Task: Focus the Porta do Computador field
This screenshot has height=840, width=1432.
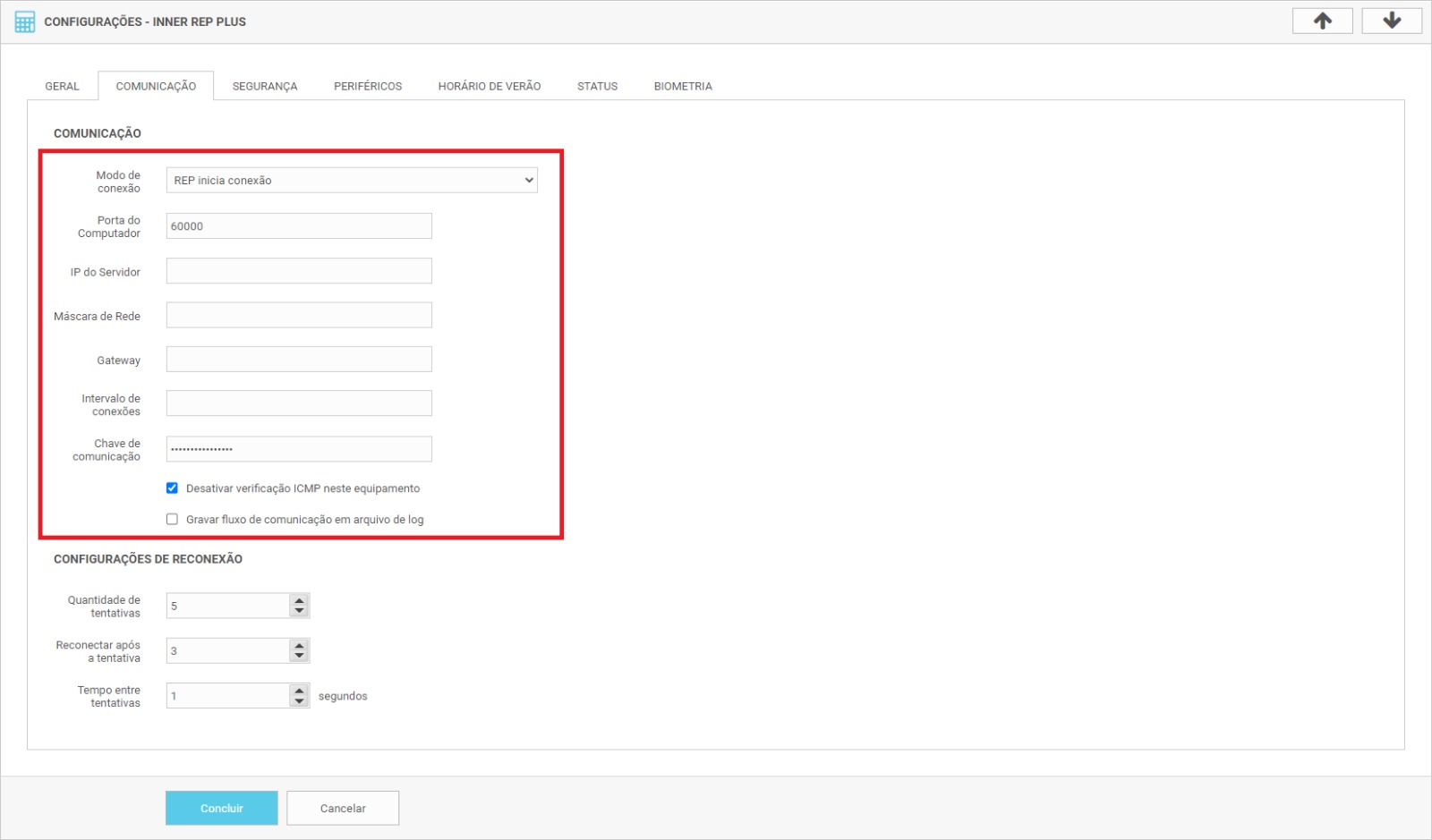Action: click(x=299, y=226)
